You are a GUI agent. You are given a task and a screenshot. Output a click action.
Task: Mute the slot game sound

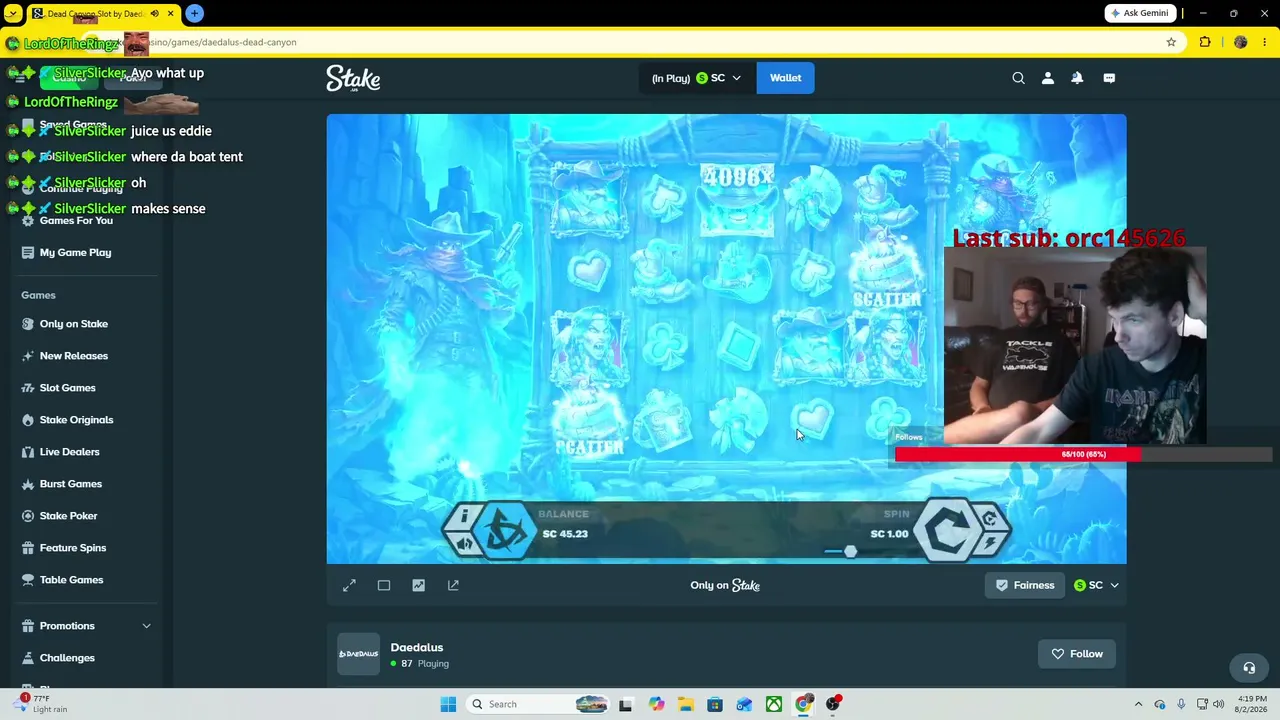(463, 543)
